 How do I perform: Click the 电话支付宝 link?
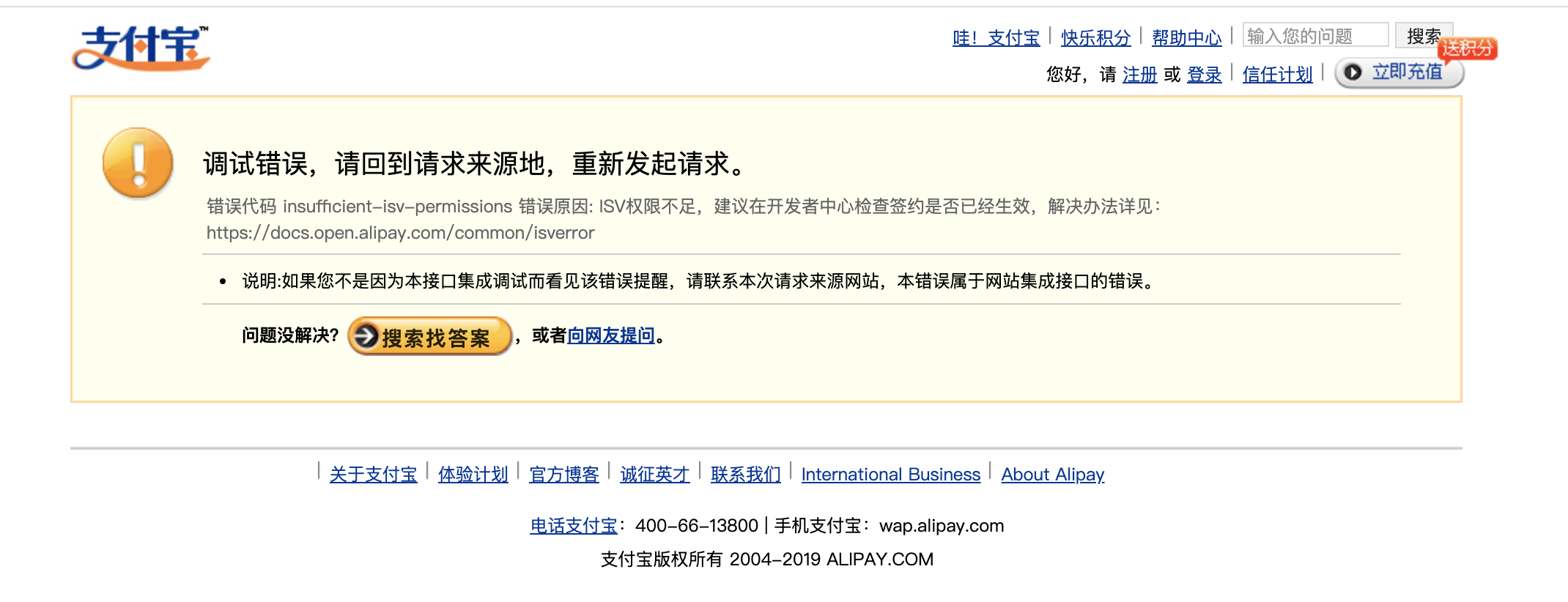click(574, 526)
